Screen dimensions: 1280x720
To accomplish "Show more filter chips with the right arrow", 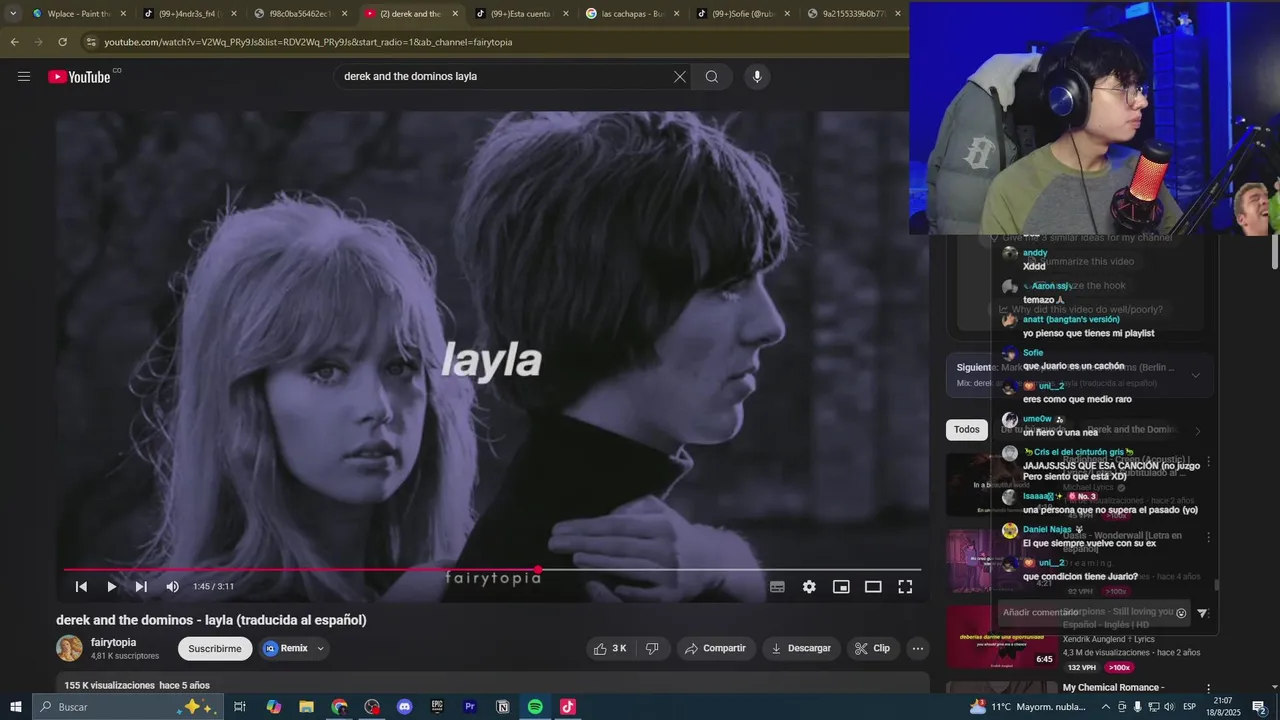I will tap(1197, 431).
